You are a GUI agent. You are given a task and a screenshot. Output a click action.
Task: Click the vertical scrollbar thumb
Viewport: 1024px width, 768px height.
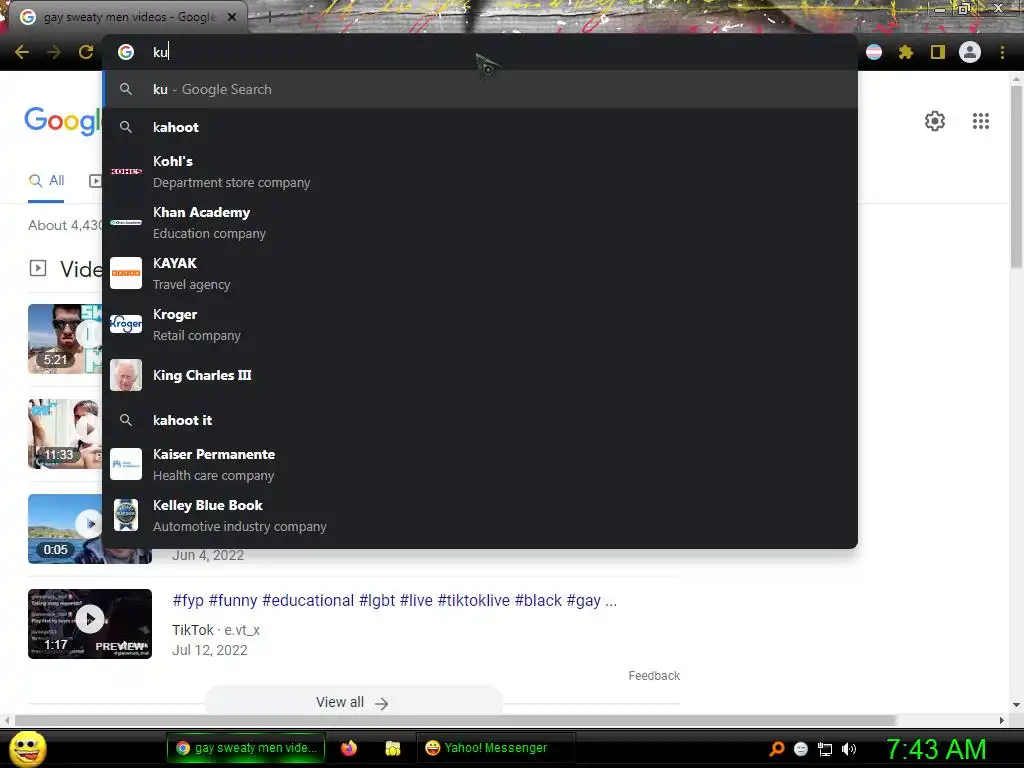pos(1016,176)
